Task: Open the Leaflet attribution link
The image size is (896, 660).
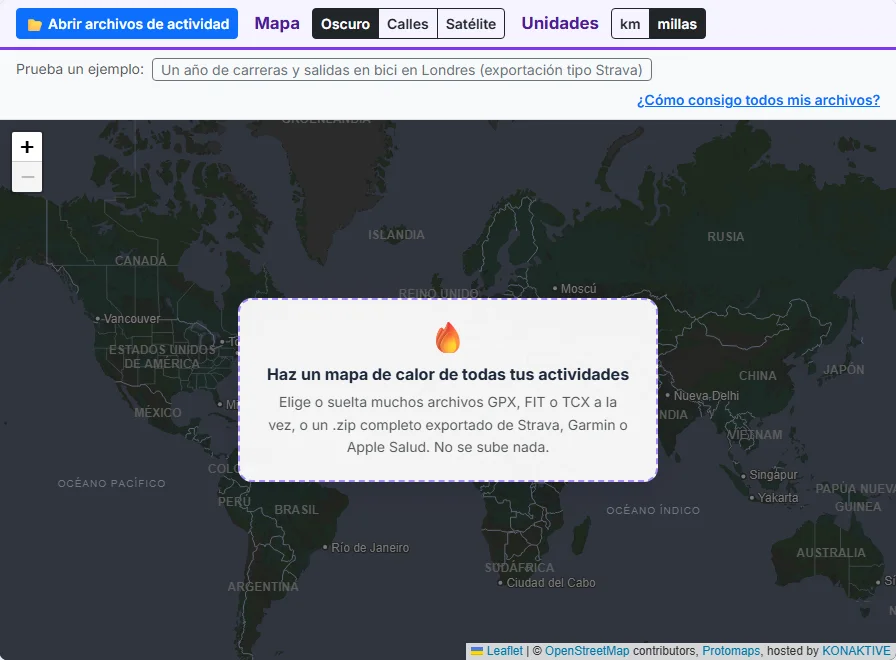Action: coord(505,651)
